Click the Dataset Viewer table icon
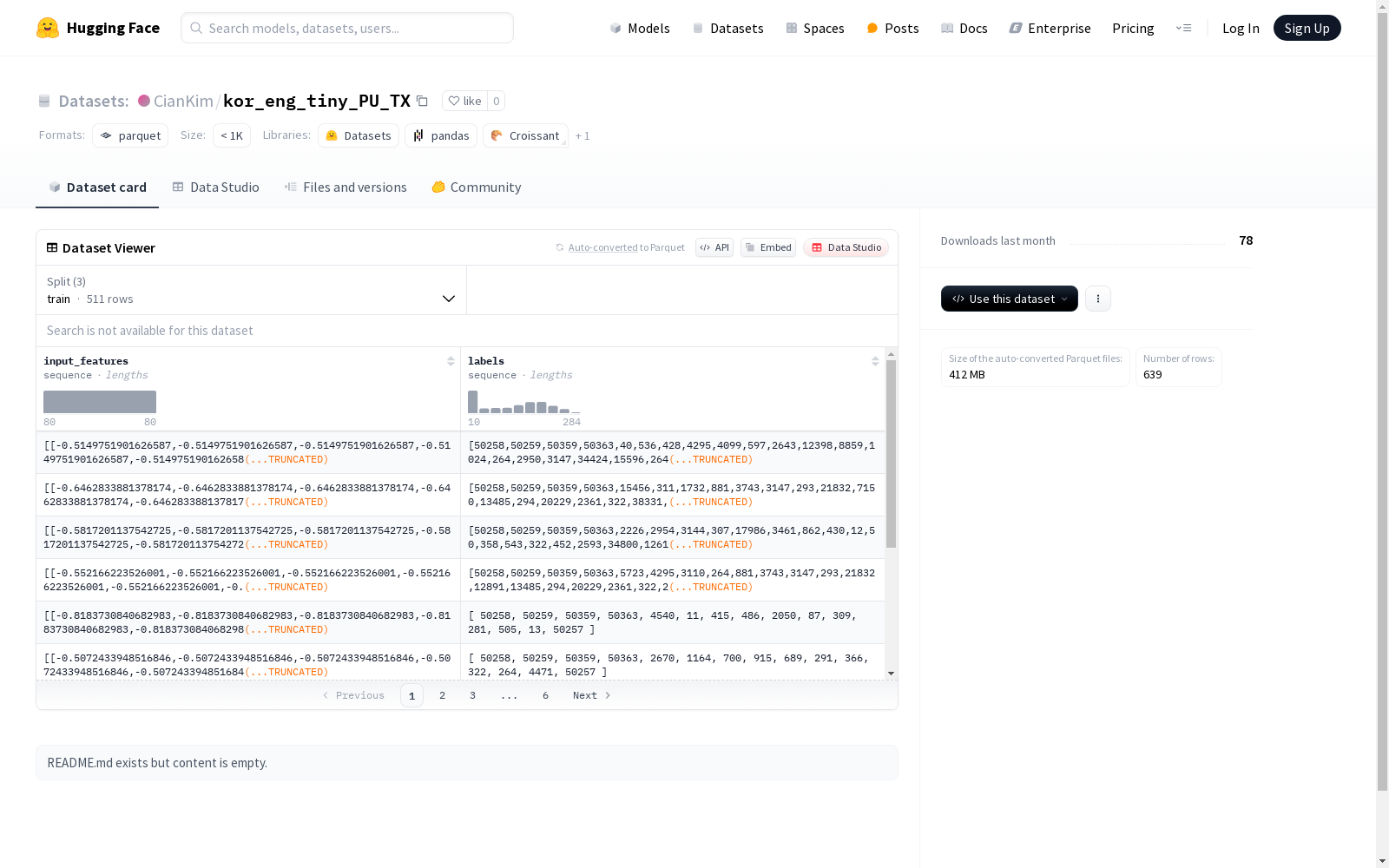The height and width of the screenshot is (868, 1389). [52, 247]
